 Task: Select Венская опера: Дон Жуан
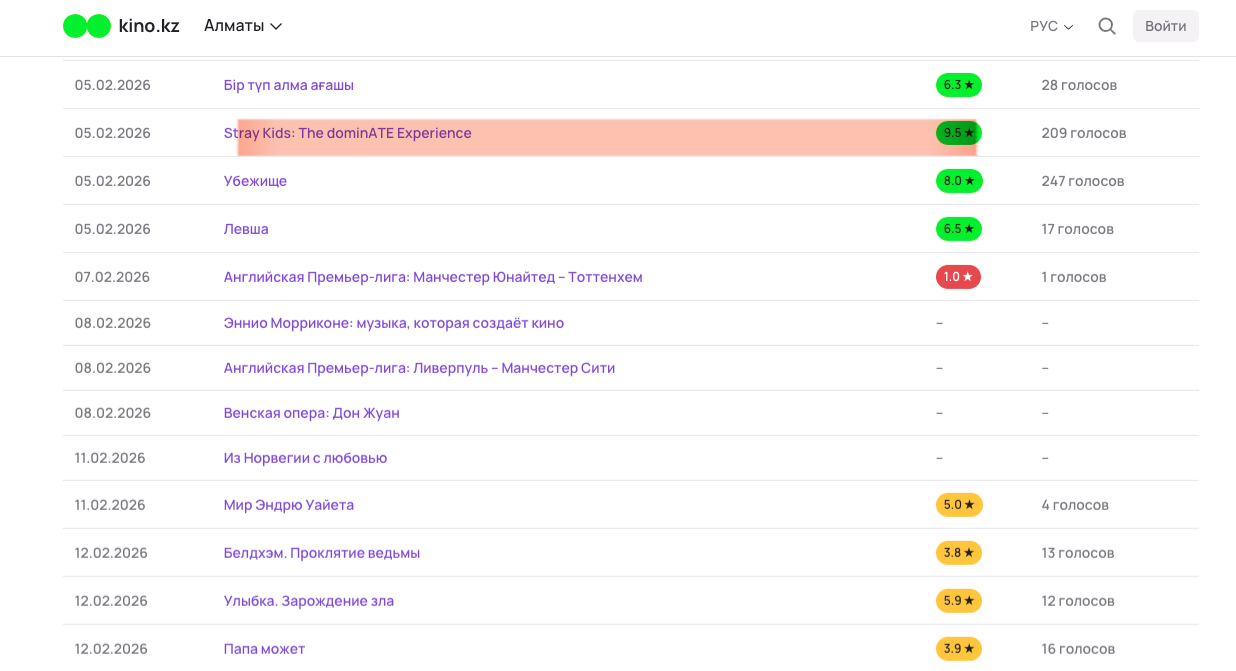tap(311, 413)
